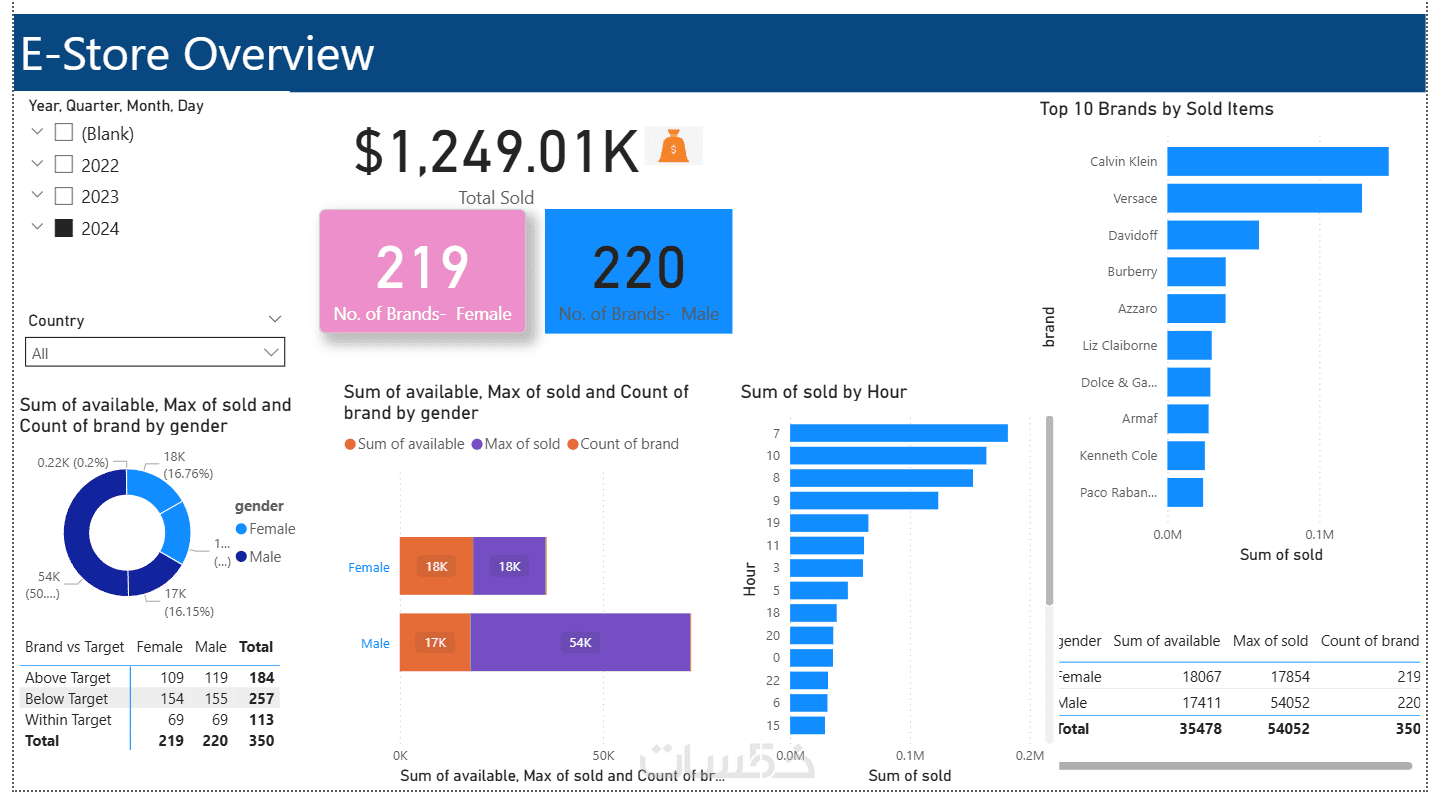Click the Male legend marker in donut chart
The width and height of the screenshot is (1456, 795).
click(x=241, y=557)
